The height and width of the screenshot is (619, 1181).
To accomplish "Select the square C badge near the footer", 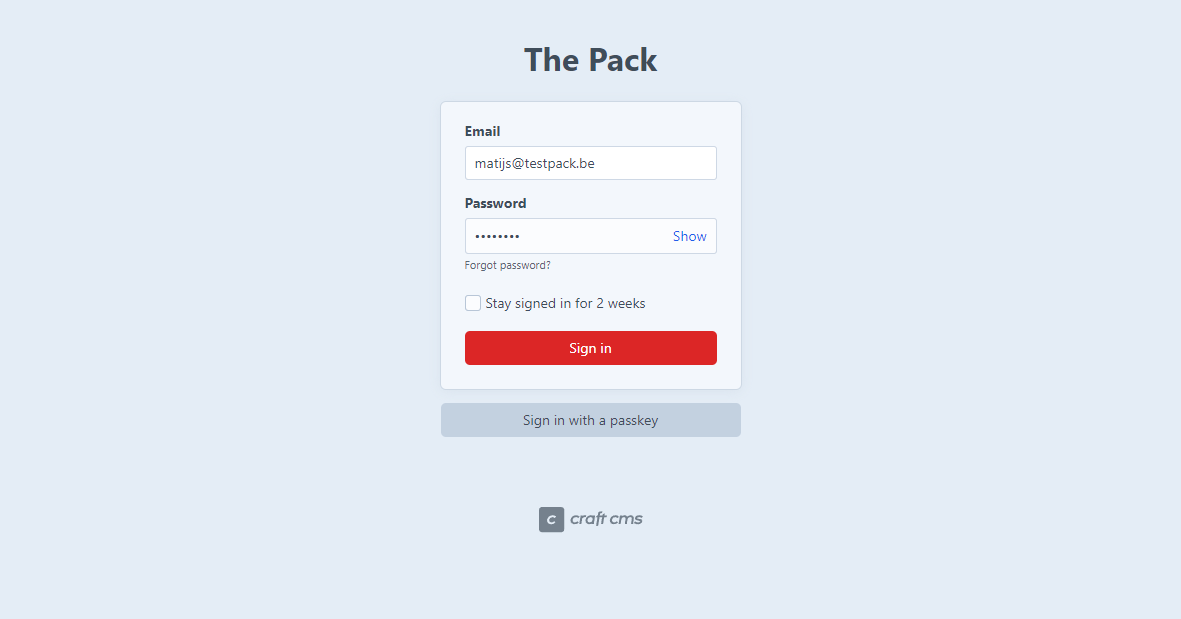I will pos(551,519).
